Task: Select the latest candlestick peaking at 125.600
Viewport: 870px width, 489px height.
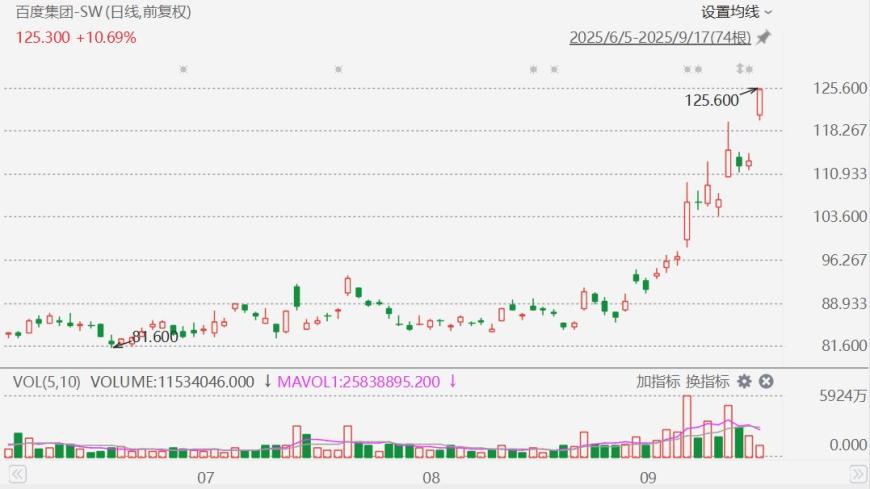Action: coord(760,104)
